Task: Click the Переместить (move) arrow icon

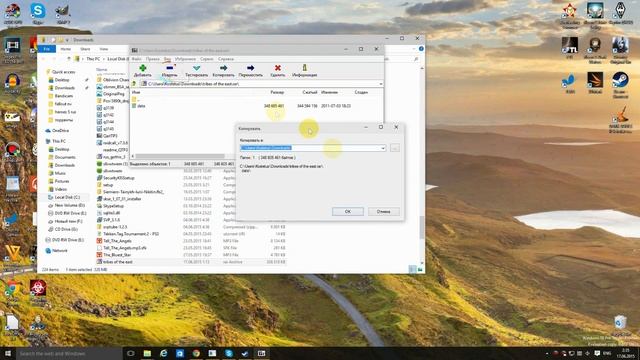Action: pyautogui.click(x=251, y=71)
